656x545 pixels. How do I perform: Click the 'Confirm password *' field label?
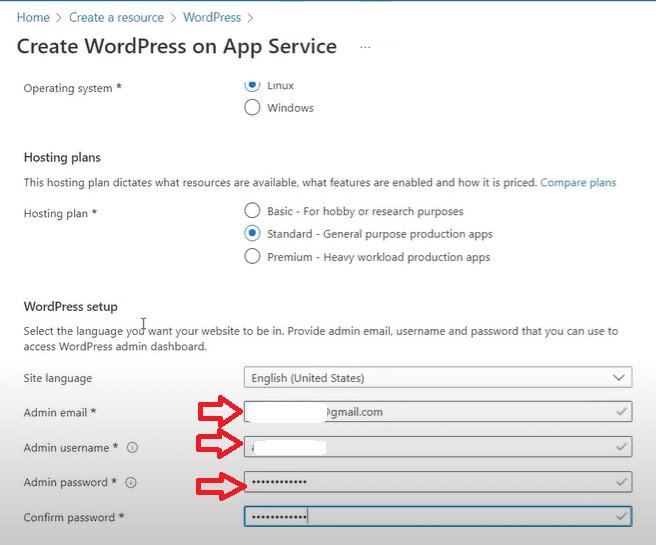coord(74,517)
